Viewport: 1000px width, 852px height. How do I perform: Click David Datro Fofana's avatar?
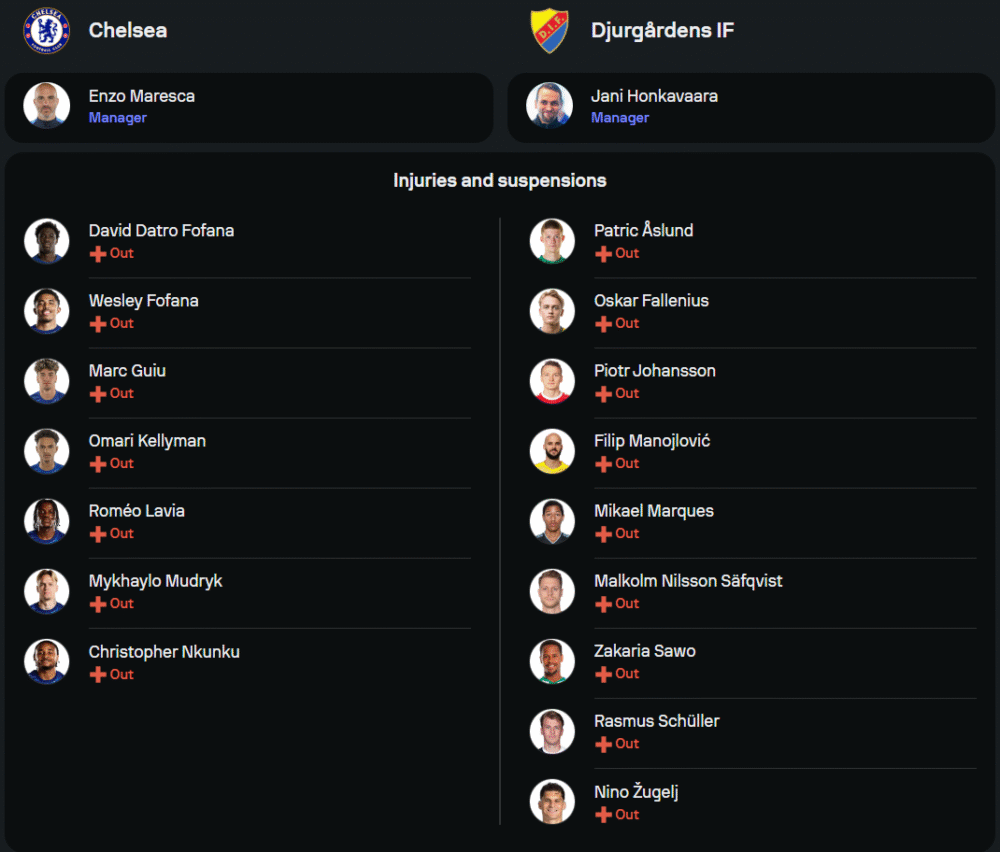47,241
